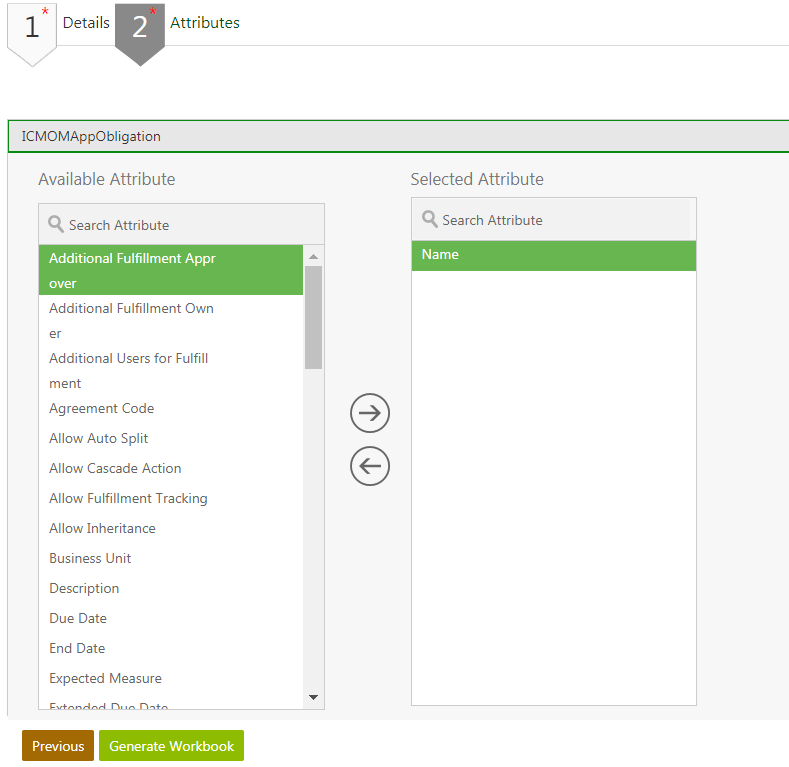
Task: Focus the Available Attribute search field
Action: pos(190,225)
